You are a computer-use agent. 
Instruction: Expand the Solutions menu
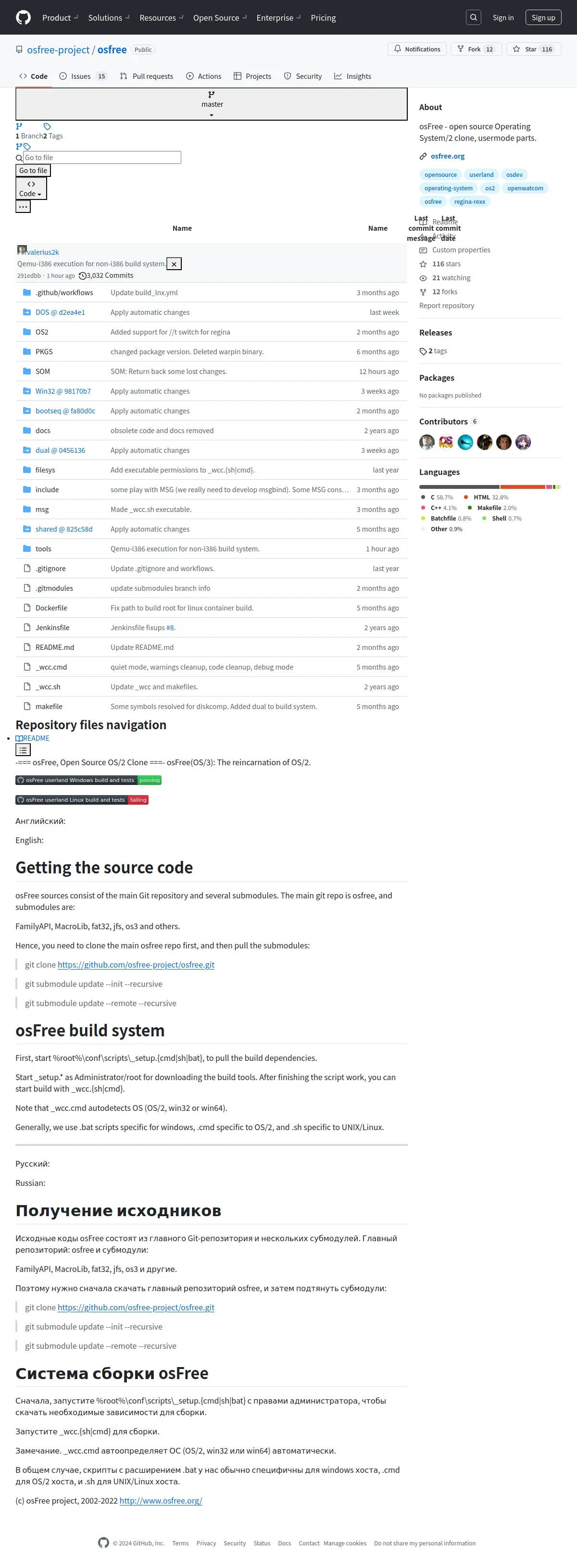(x=108, y=18)
